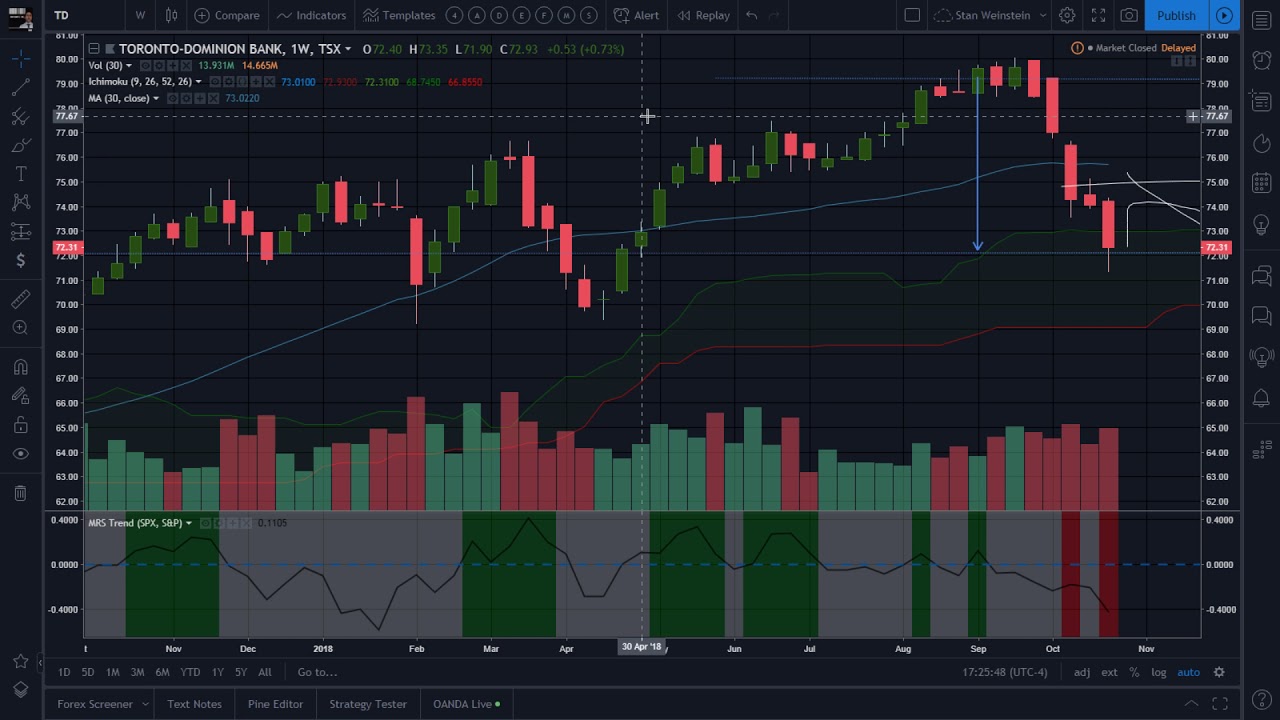Image resolution: width=1280 pixels, height=720 pixels.
Task: Select the brush drawing tool
Action: pyautogui.click(x=20, y=146)
